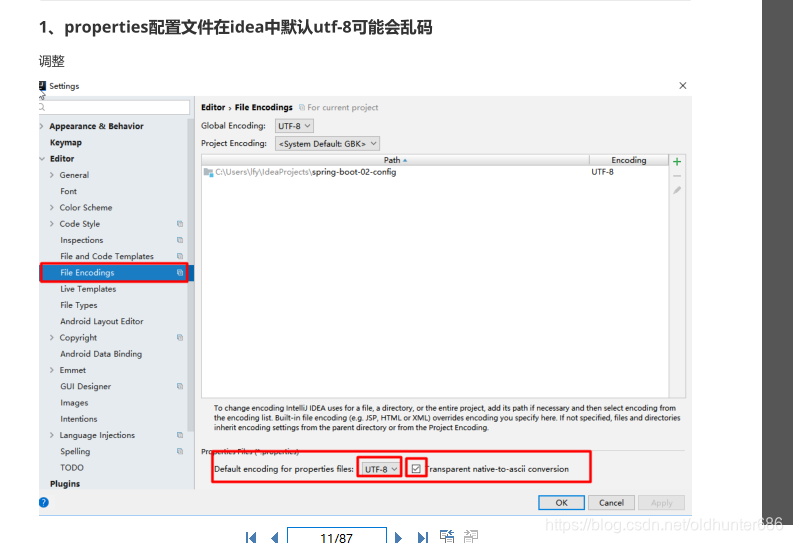This screenshot has width=793, height=543.
Task: Select GUI Designer settings item
Action: (x=85, y=386)
